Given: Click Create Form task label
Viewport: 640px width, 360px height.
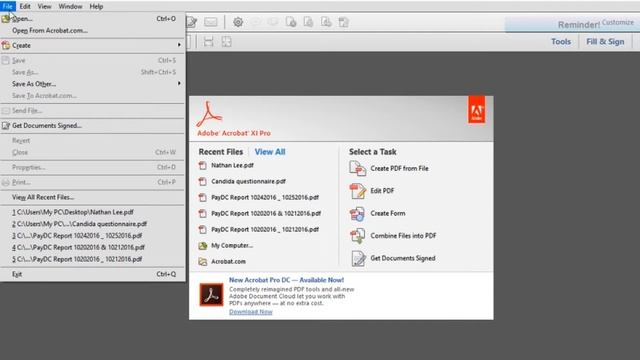Looking at the screenshot, I should tap(388, 213).
